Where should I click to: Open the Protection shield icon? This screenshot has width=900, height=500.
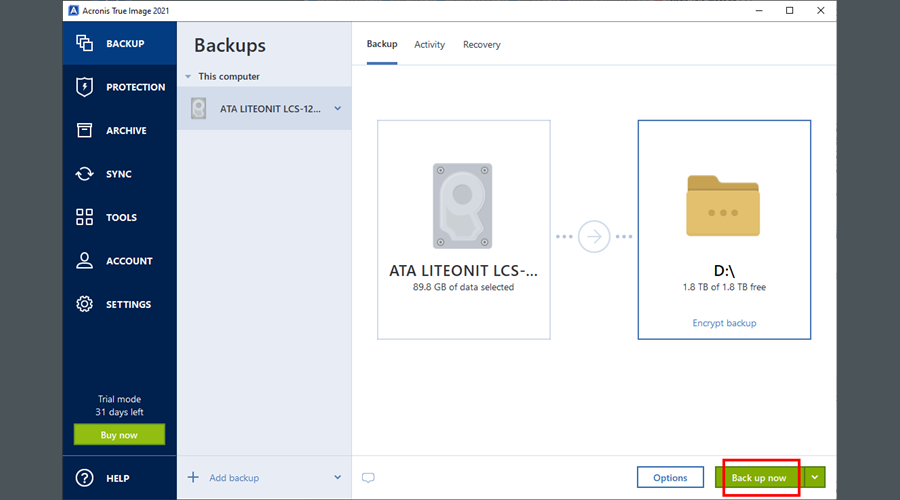85,87
